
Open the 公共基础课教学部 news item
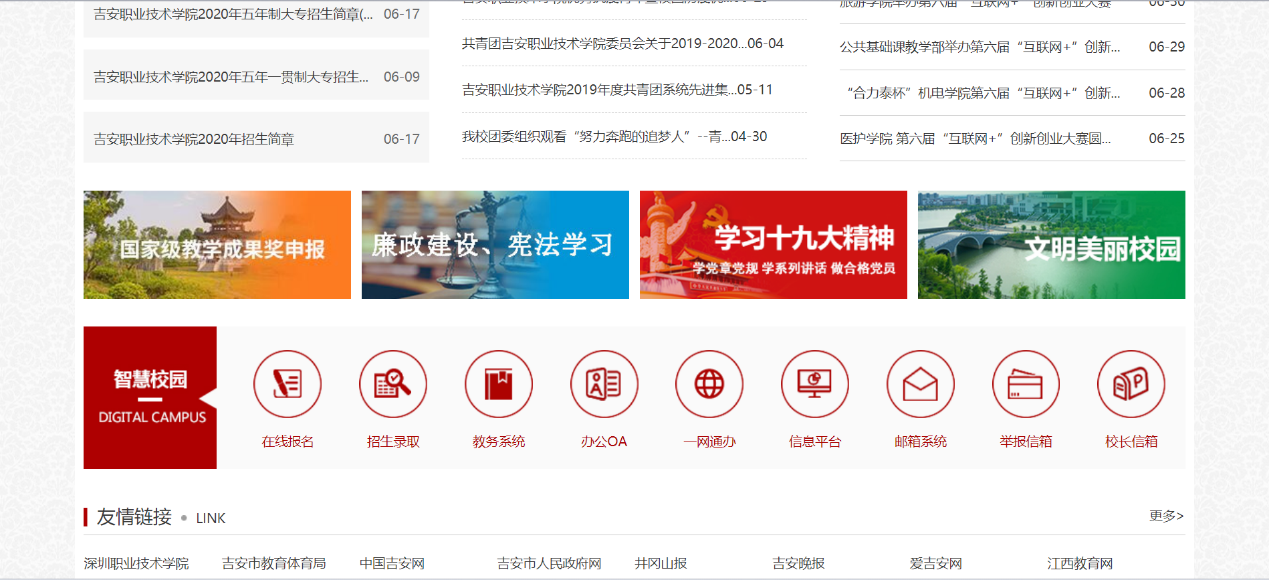coord(980,47)
